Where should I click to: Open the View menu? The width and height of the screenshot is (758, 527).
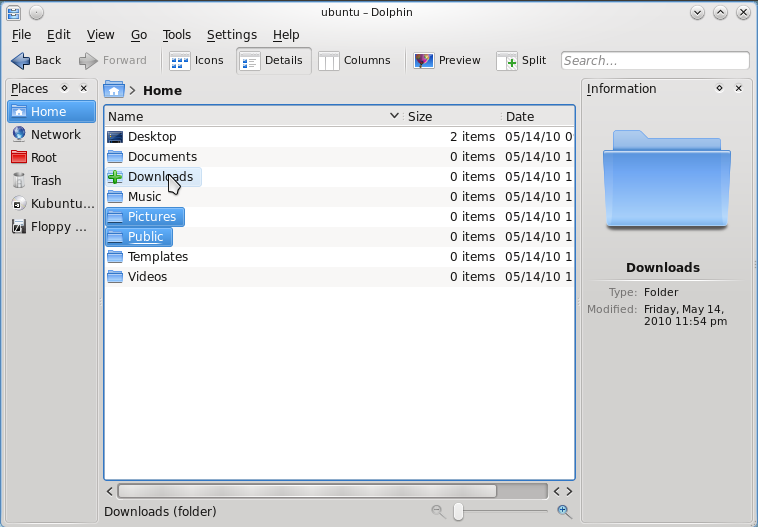101,35
